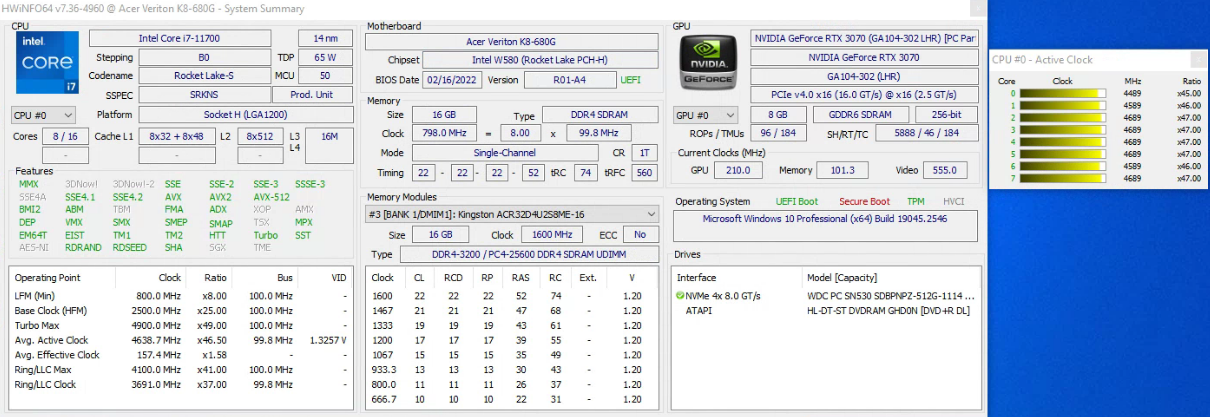Click the Turbo Max operating point row
The image size is (1210, 417).
click(x=182, y=325)
